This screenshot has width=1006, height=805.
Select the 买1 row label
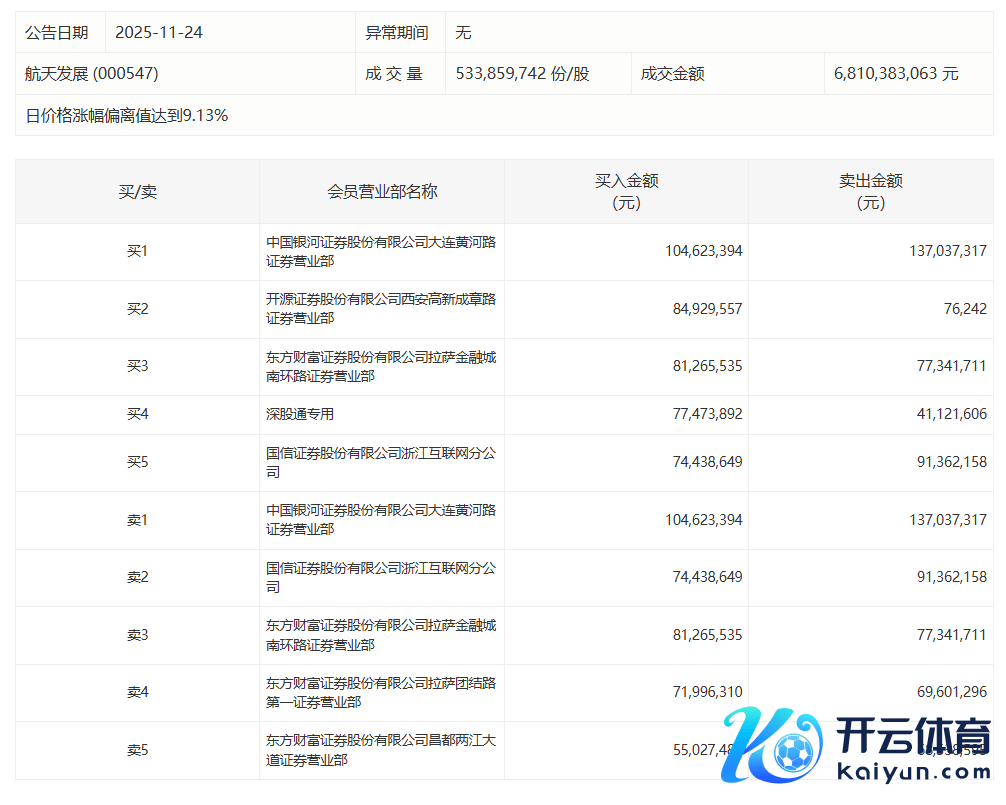pos(137,251)
